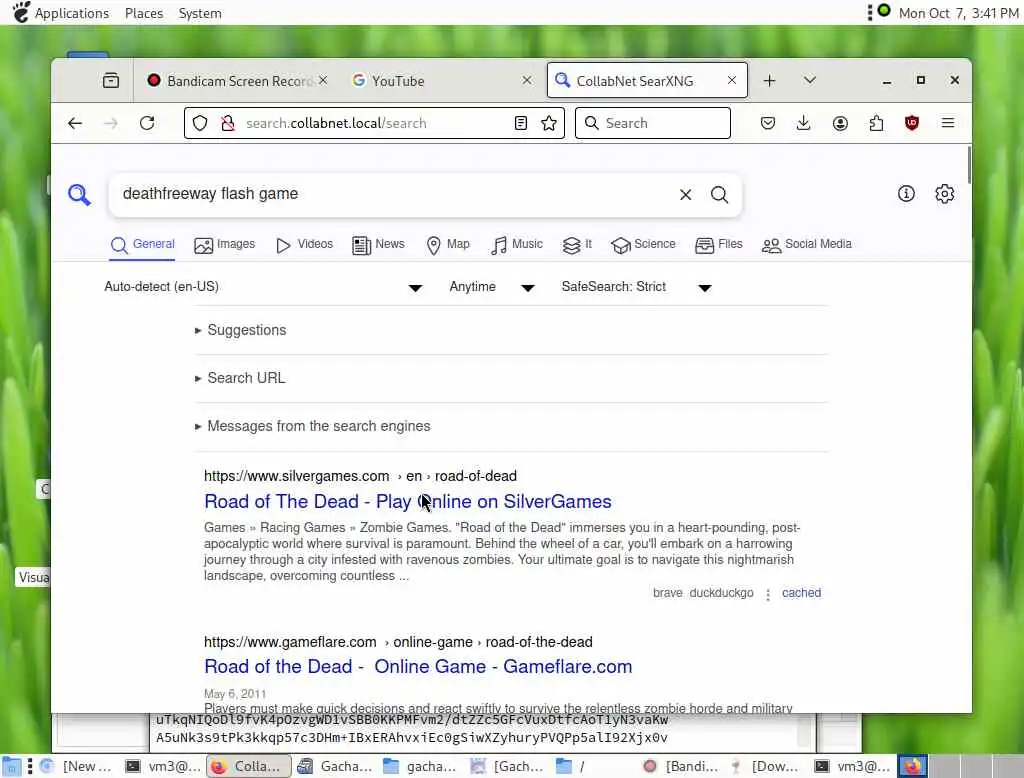This screenshot has height=778, width=1024.
Task: Click the SearXNG logo magnifier
Action: pos(79,194)
